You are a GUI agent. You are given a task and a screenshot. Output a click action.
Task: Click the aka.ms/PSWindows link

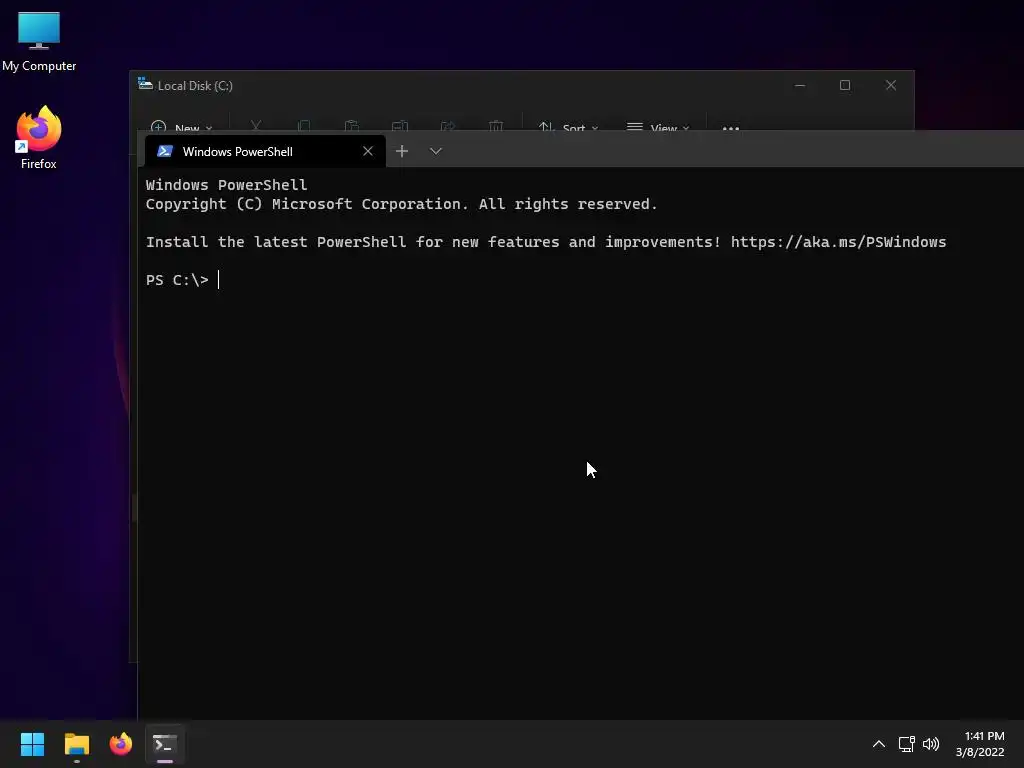point(838,242)
